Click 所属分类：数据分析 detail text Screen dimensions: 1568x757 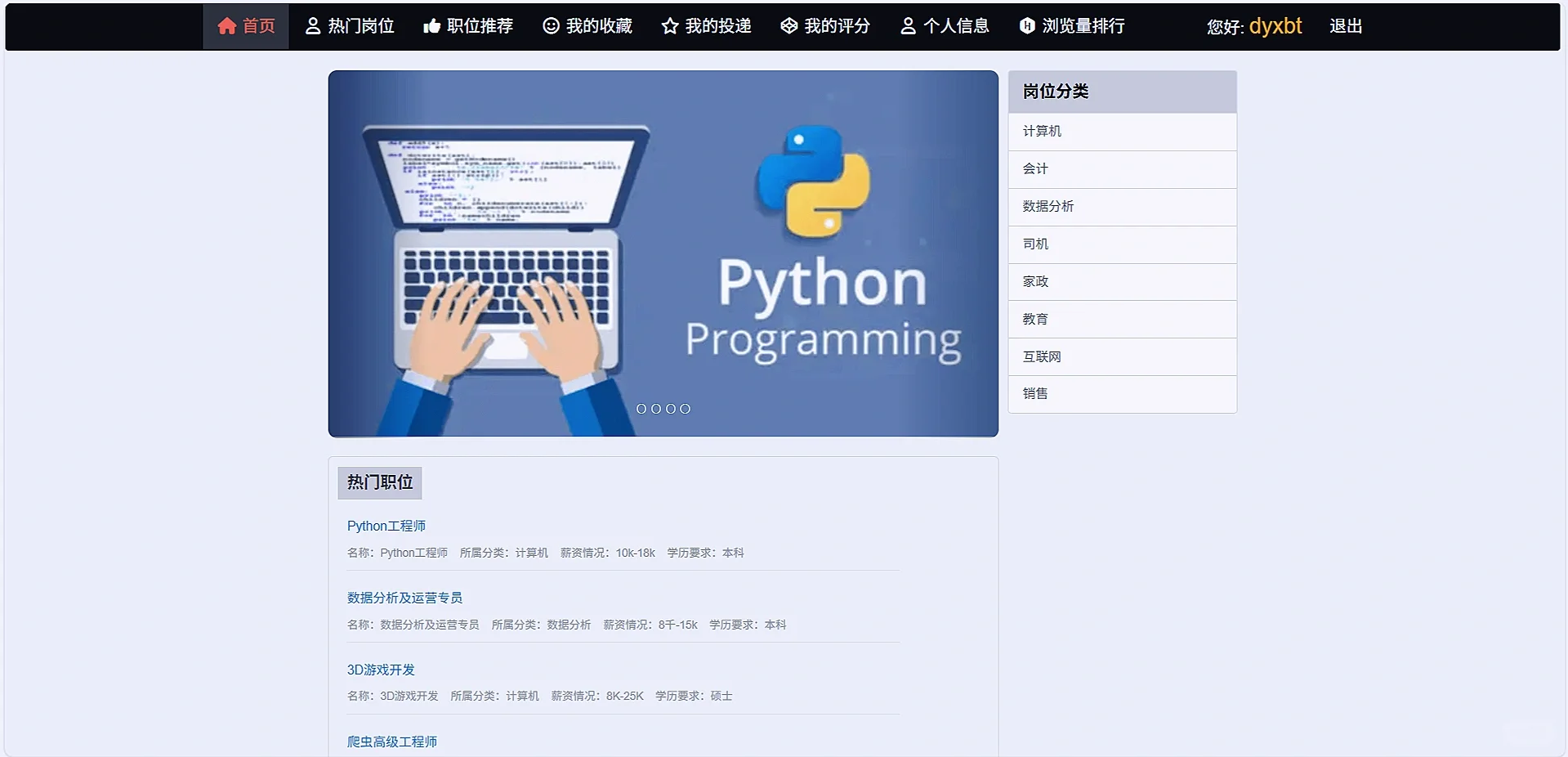pyautogui.click(x=541, y=625)
